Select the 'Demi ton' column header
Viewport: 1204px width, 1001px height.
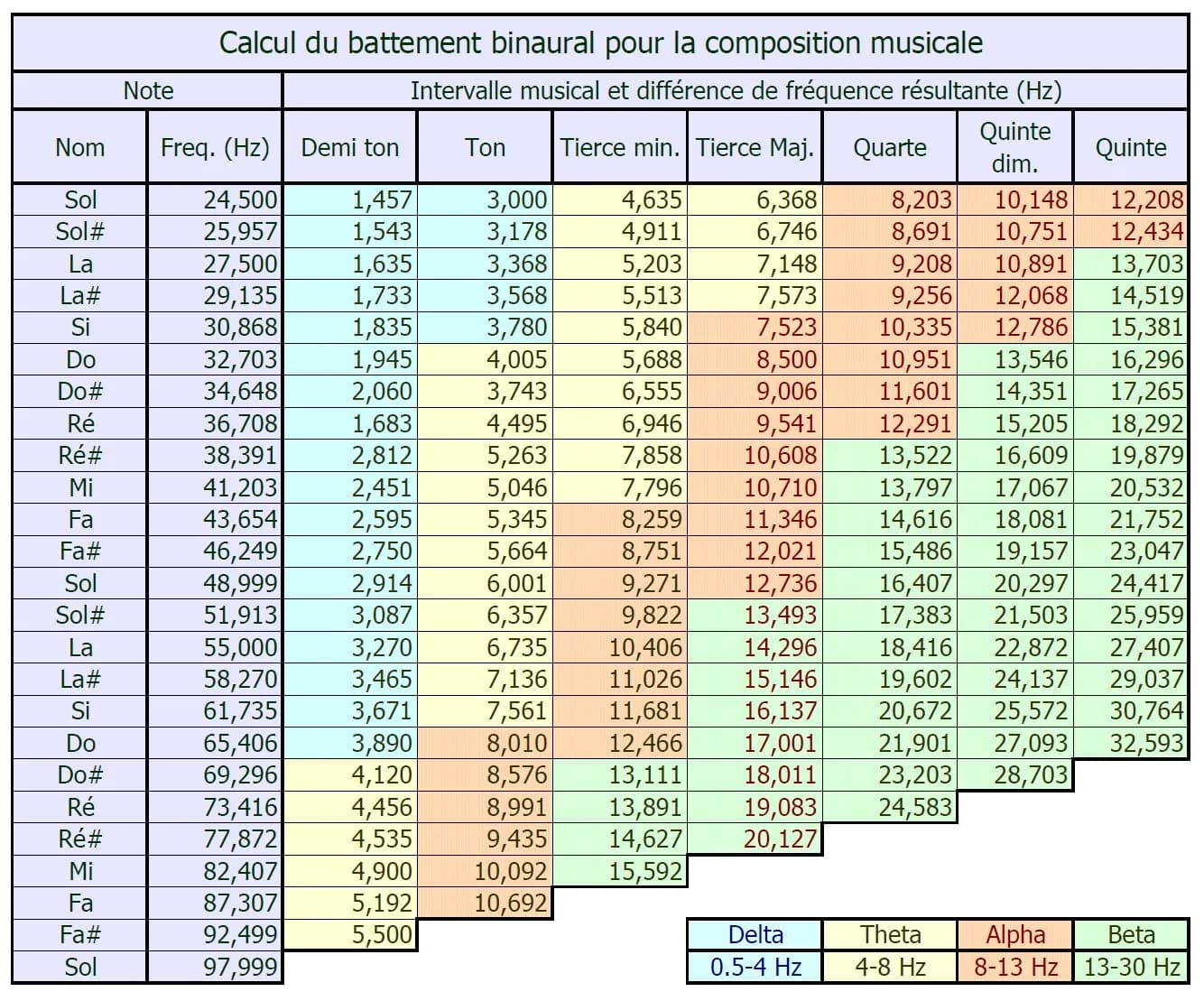[x=350, y=147]
